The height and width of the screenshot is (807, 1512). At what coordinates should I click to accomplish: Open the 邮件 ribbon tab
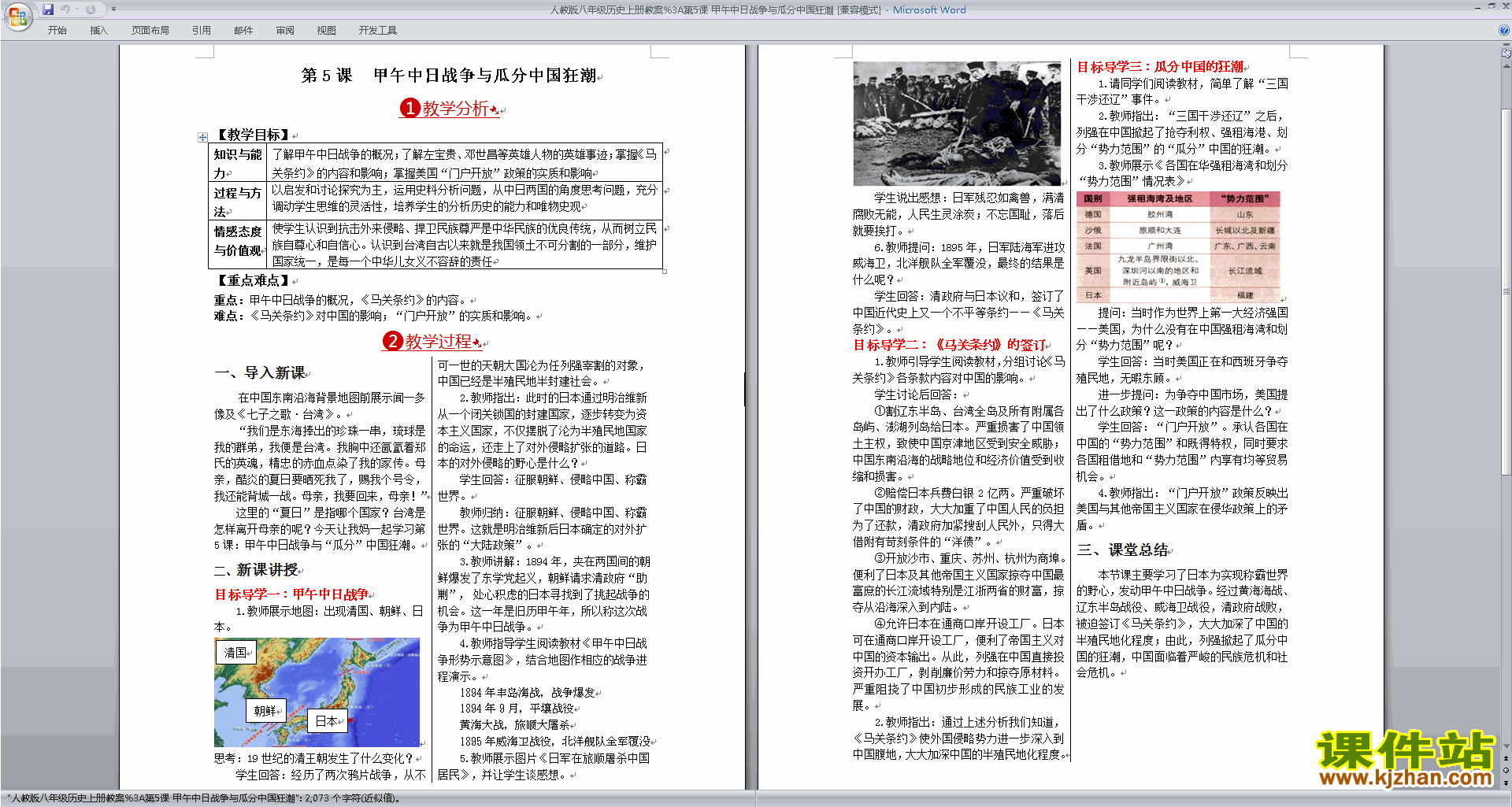click(x=243, y=31)
